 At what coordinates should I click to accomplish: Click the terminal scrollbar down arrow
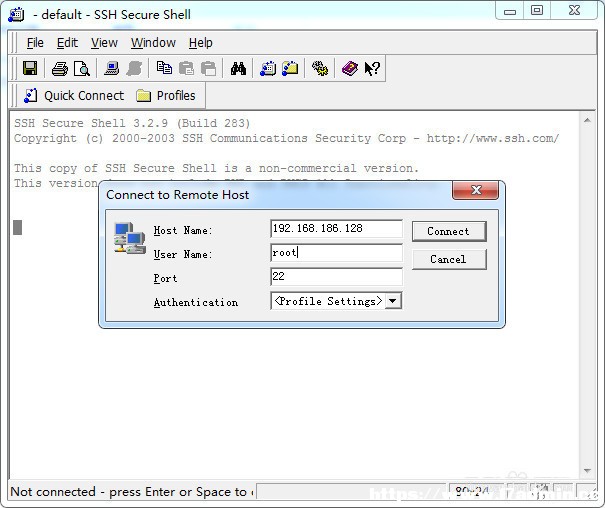coord(587,471)
